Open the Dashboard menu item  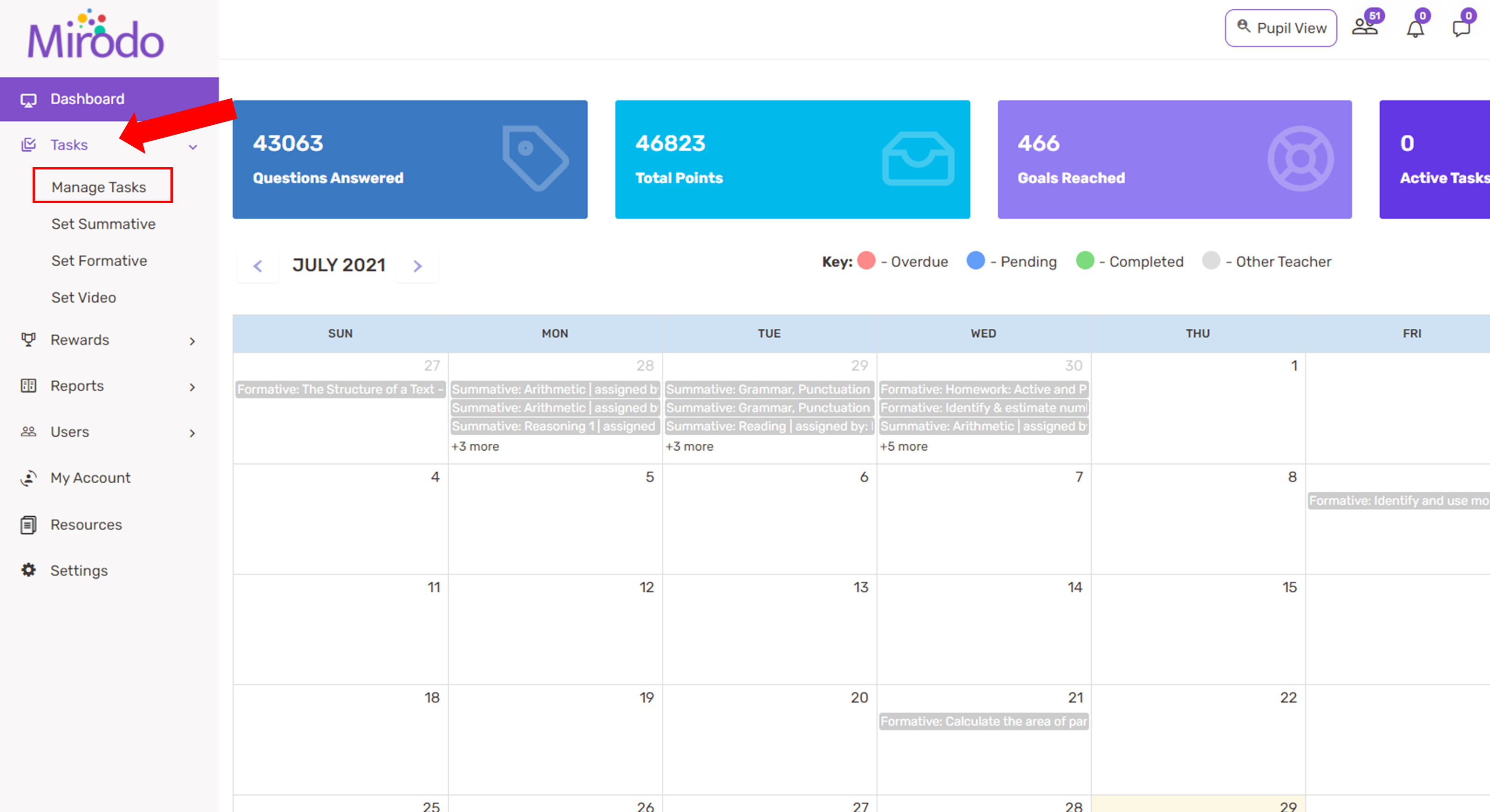(x=109, y=99)
